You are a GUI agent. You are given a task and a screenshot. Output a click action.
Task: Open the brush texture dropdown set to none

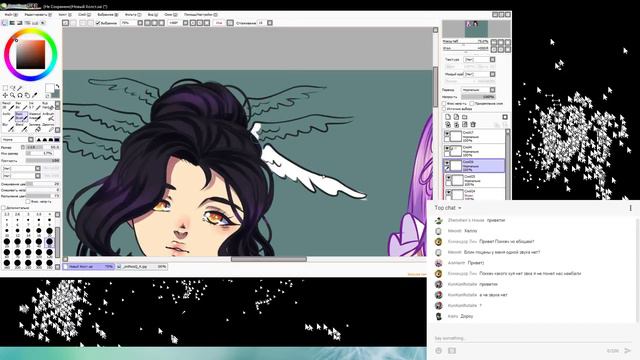click(x=21, y=176)
